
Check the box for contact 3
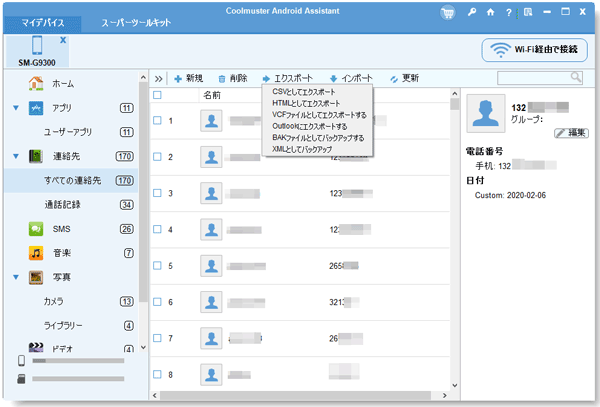tap(157, 193)
